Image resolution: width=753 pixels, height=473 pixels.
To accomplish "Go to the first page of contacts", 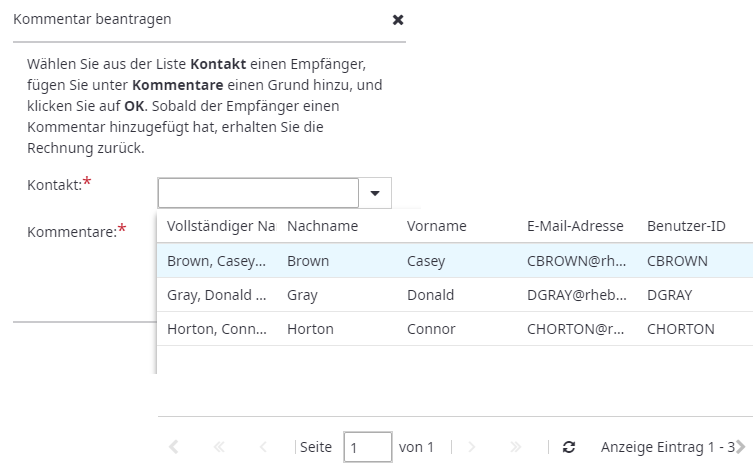I will pyautogui.click(x=219, y=447).
